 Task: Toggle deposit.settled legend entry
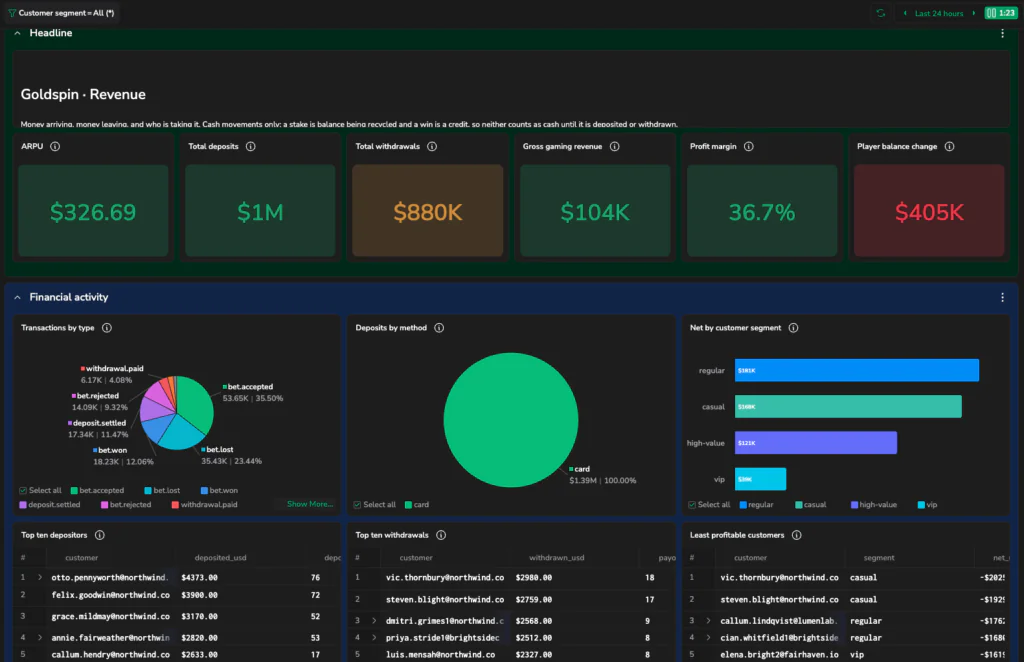50,505
